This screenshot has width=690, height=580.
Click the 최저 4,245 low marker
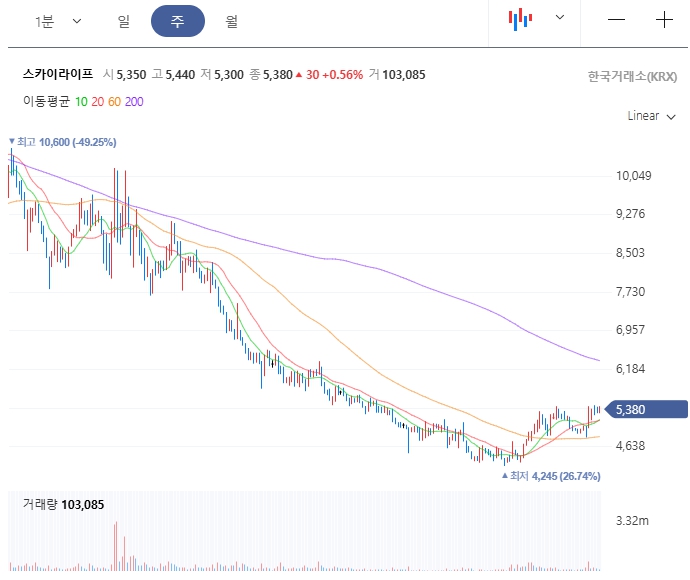pyautogui.click(x=551, y=476)
